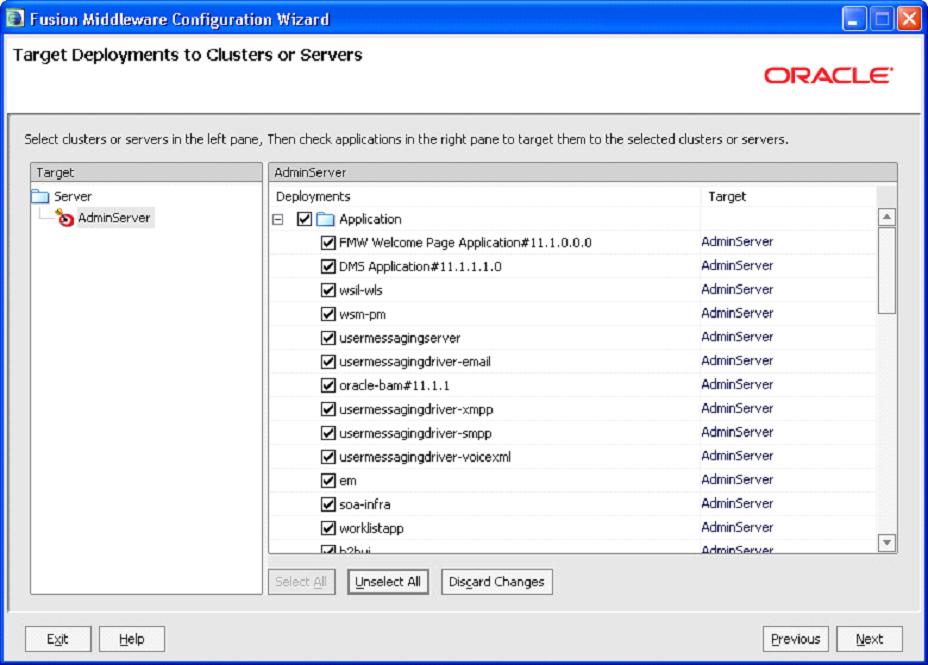
Task: Click DMS Application#11.1.1.1.0 label
Action: [420, 266]
